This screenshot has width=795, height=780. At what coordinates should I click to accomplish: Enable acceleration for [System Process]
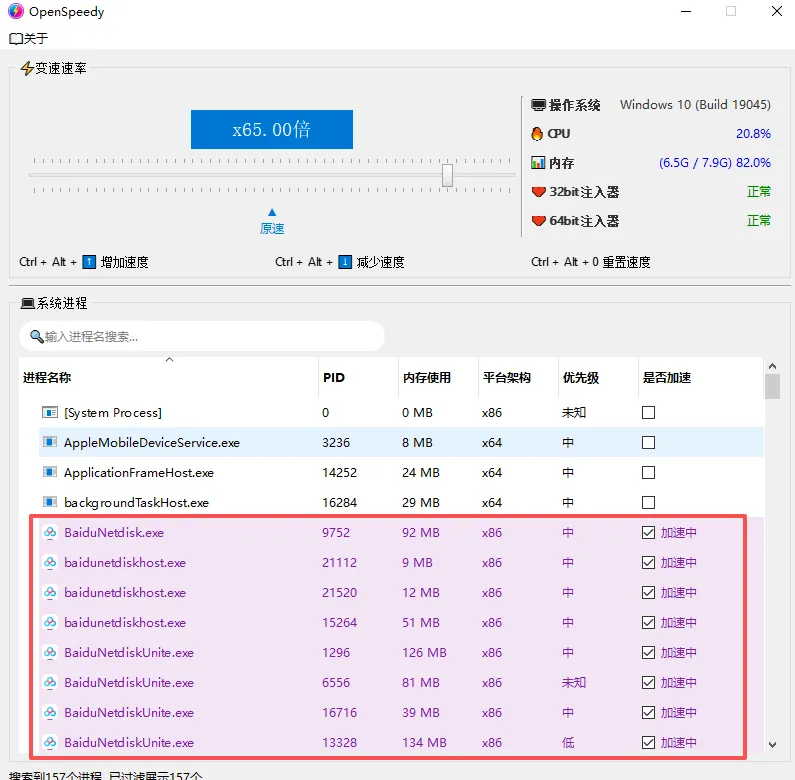(648, 412)
